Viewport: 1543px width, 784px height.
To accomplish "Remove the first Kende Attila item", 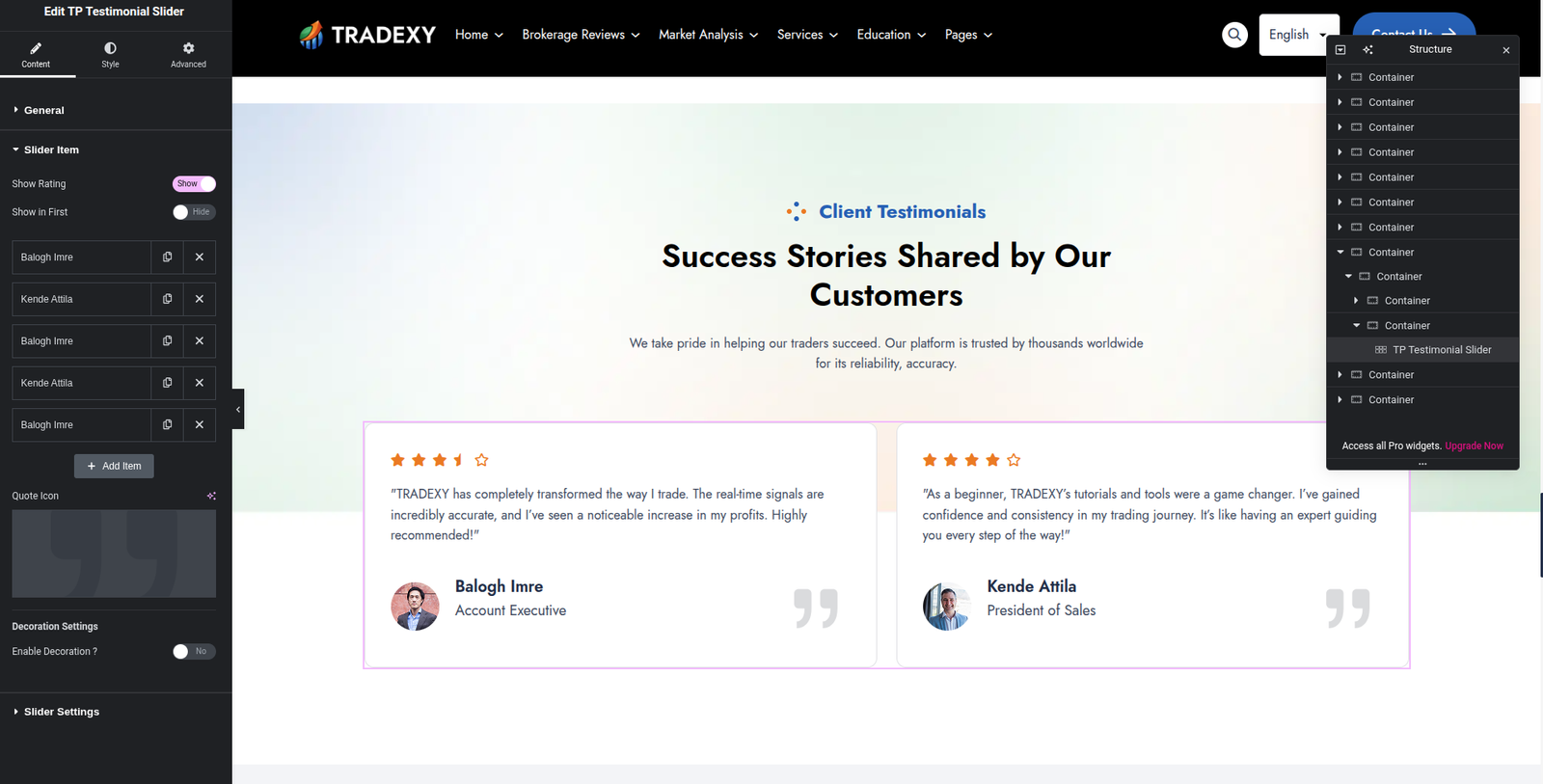I will coord(200,299).
